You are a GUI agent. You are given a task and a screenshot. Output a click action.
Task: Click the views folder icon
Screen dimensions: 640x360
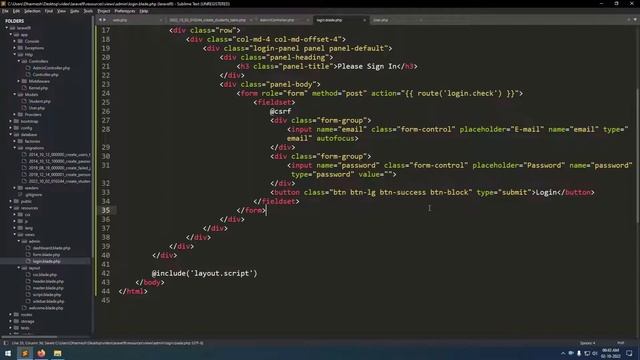[20, 235]
